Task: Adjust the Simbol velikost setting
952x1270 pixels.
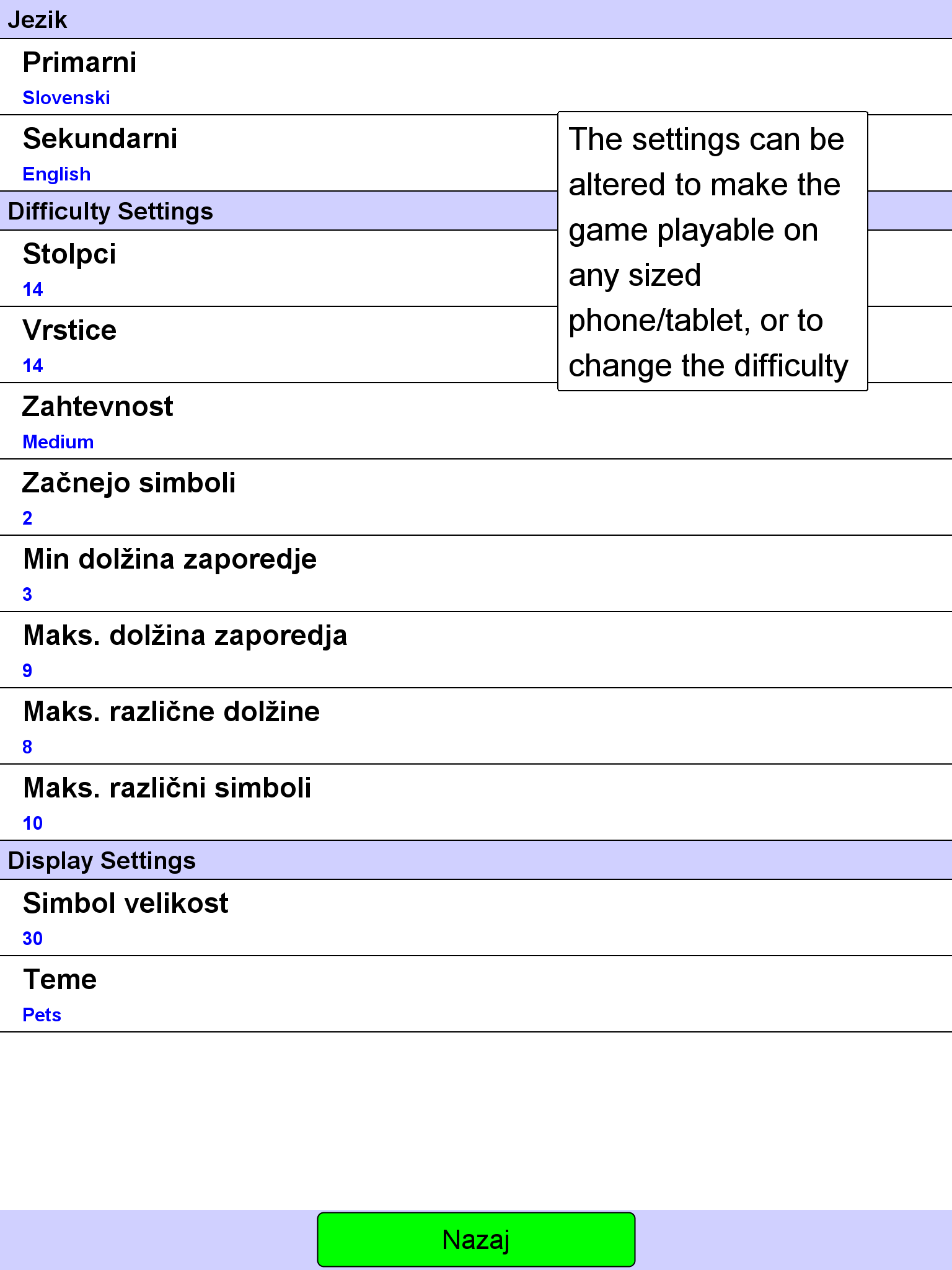Action: pos(476,918)
